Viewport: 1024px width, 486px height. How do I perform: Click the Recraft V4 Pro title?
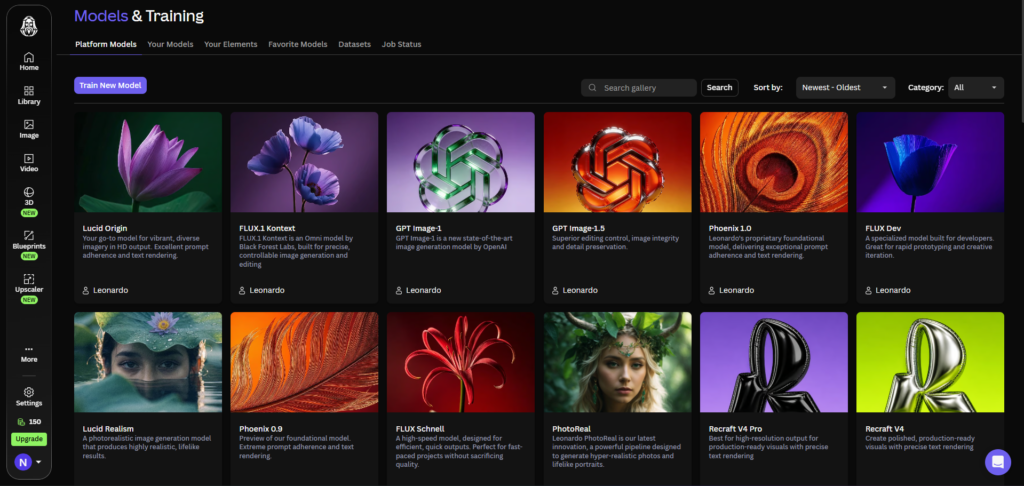pos(736,429)
